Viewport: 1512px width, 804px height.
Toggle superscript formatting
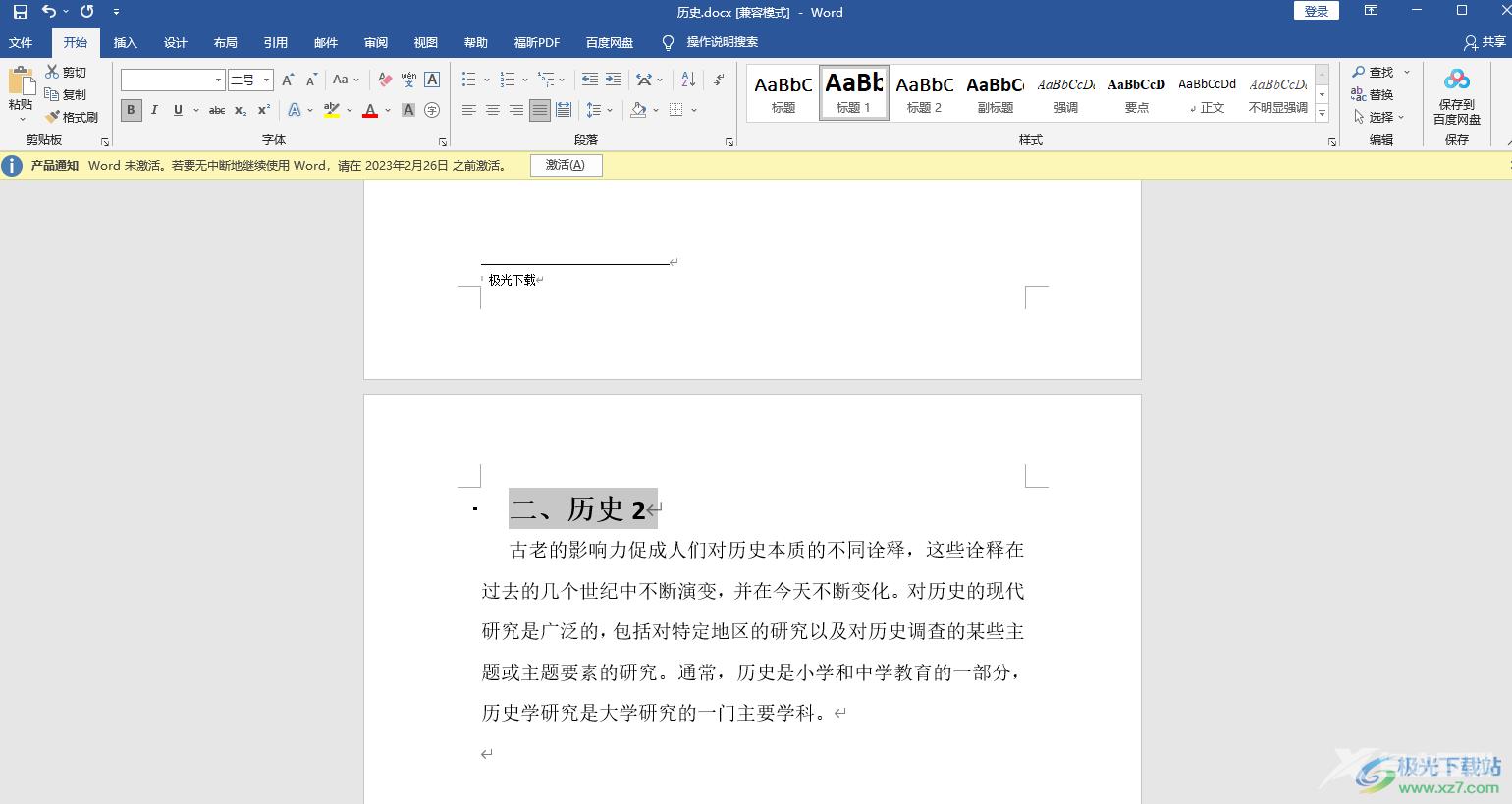pyautogui.click(x=264, y=110)
